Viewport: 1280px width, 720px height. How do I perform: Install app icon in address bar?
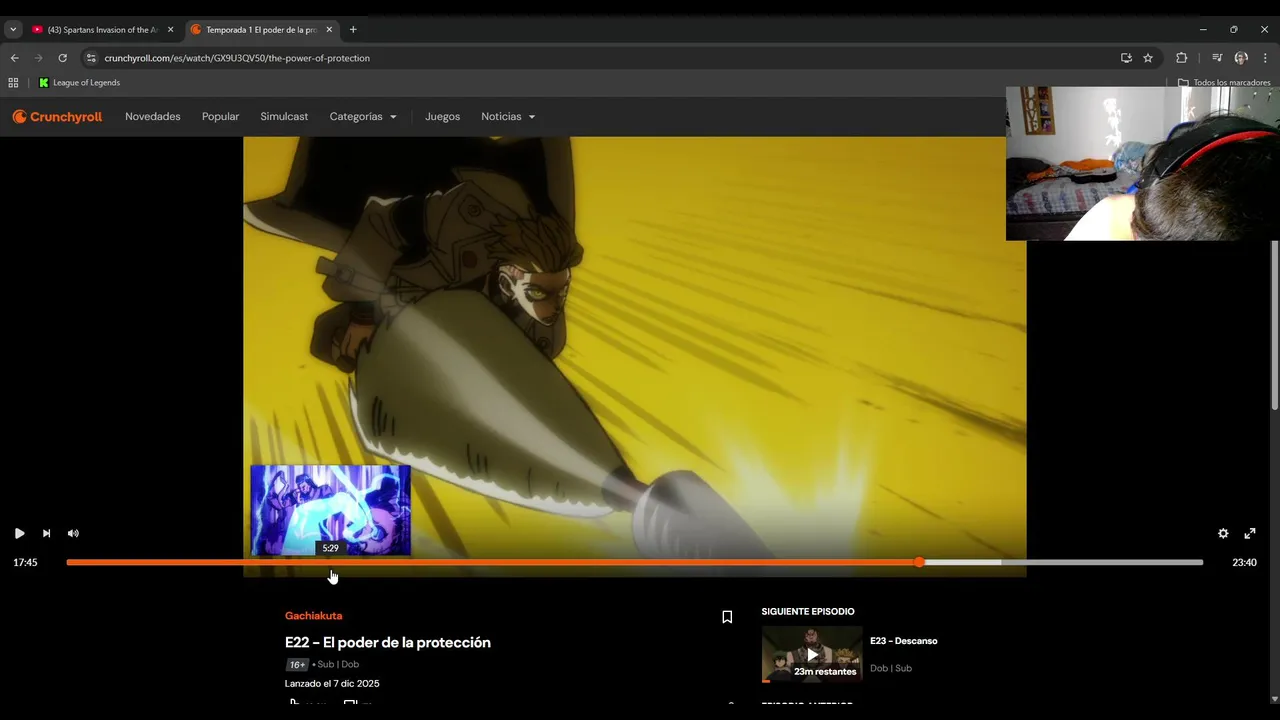click(x=1126, y=58)
